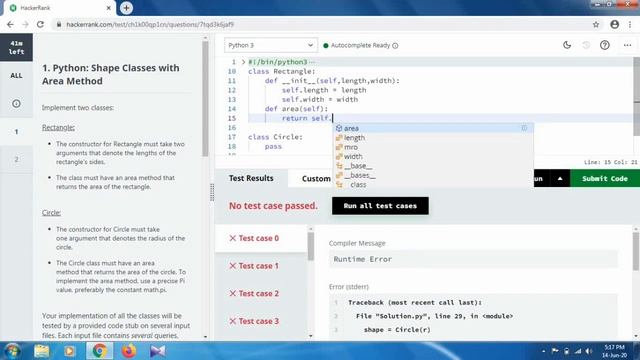Image resolution: width=640 pixels, height=360 pixels.
Task: Open Firefox from the taskbar
Action: pos(128,351)
